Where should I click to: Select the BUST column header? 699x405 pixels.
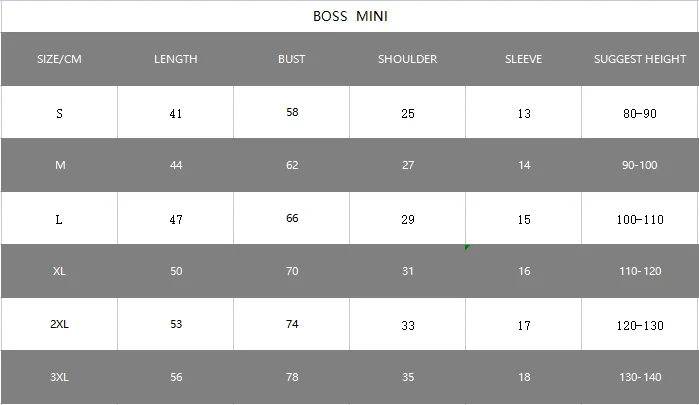click(x=292, y=59)
